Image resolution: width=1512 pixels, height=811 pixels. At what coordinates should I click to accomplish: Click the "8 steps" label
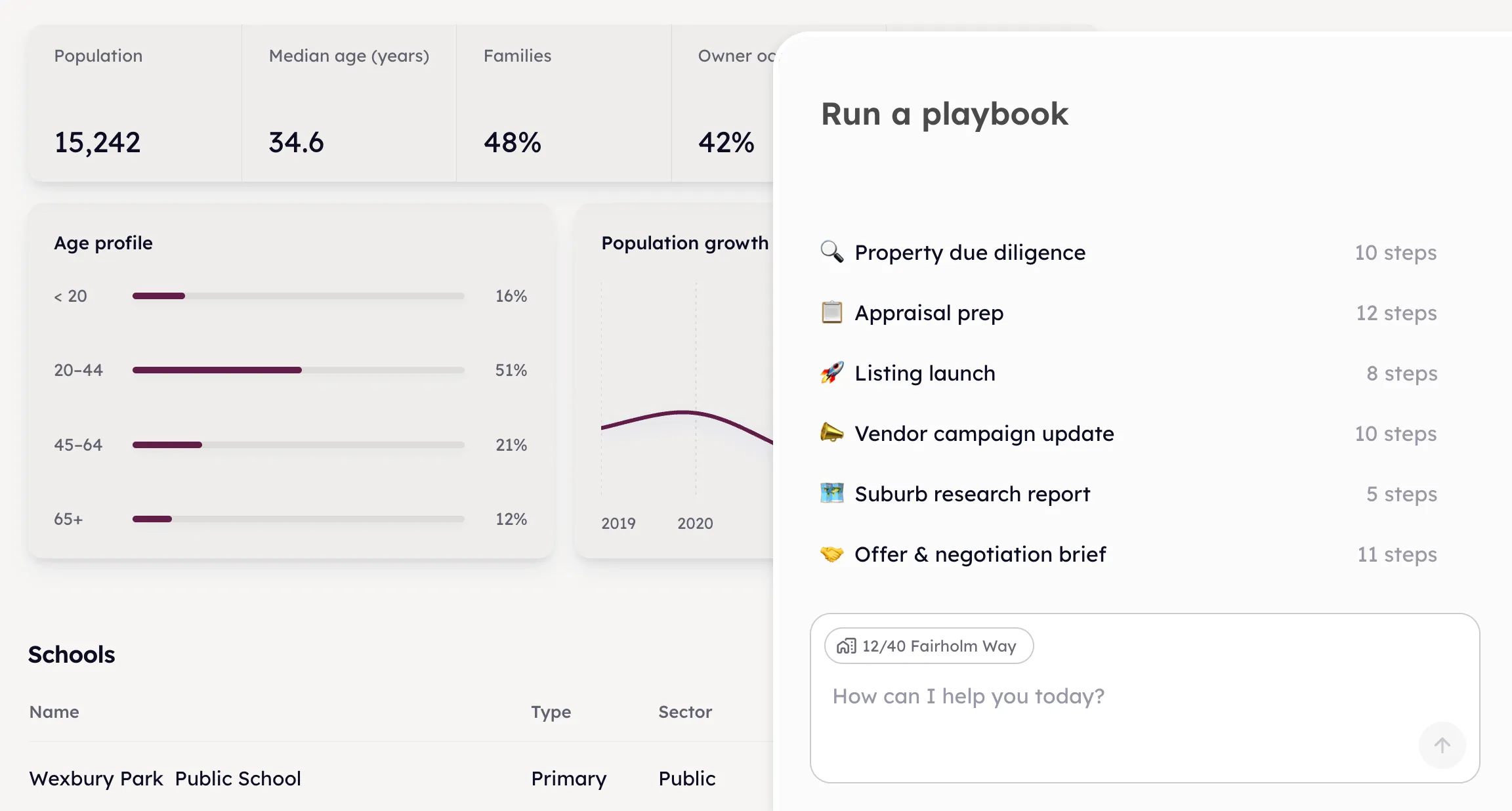coord(1402,373)
